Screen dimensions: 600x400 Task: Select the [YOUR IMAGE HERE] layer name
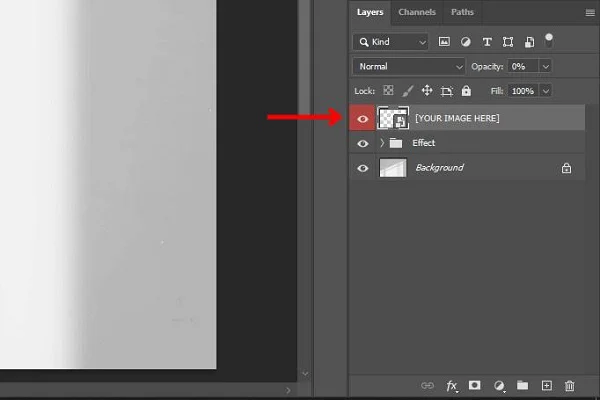pyautogui.click(x=457, y=118)
